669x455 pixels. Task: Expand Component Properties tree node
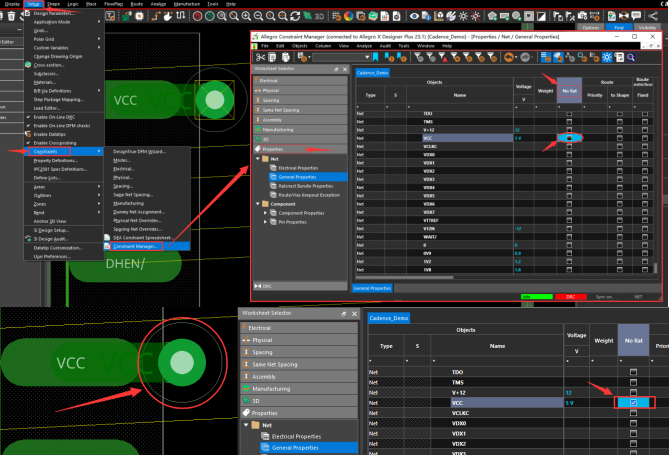point(265,213)
